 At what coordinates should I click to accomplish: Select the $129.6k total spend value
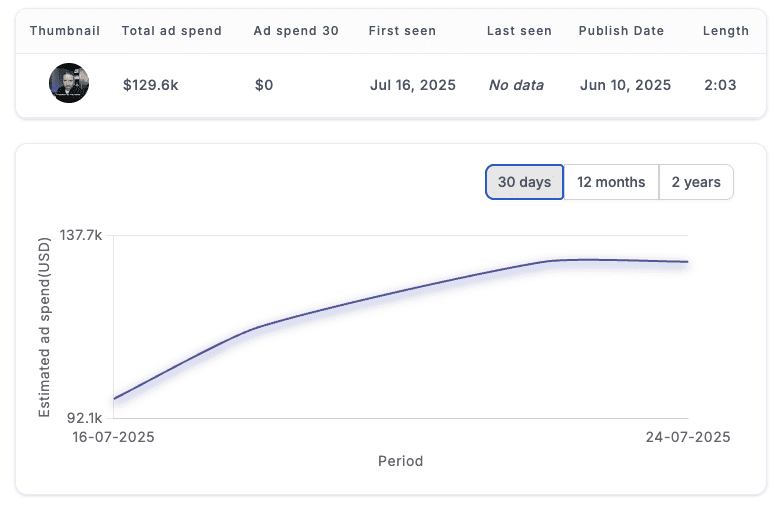(150, 85)
